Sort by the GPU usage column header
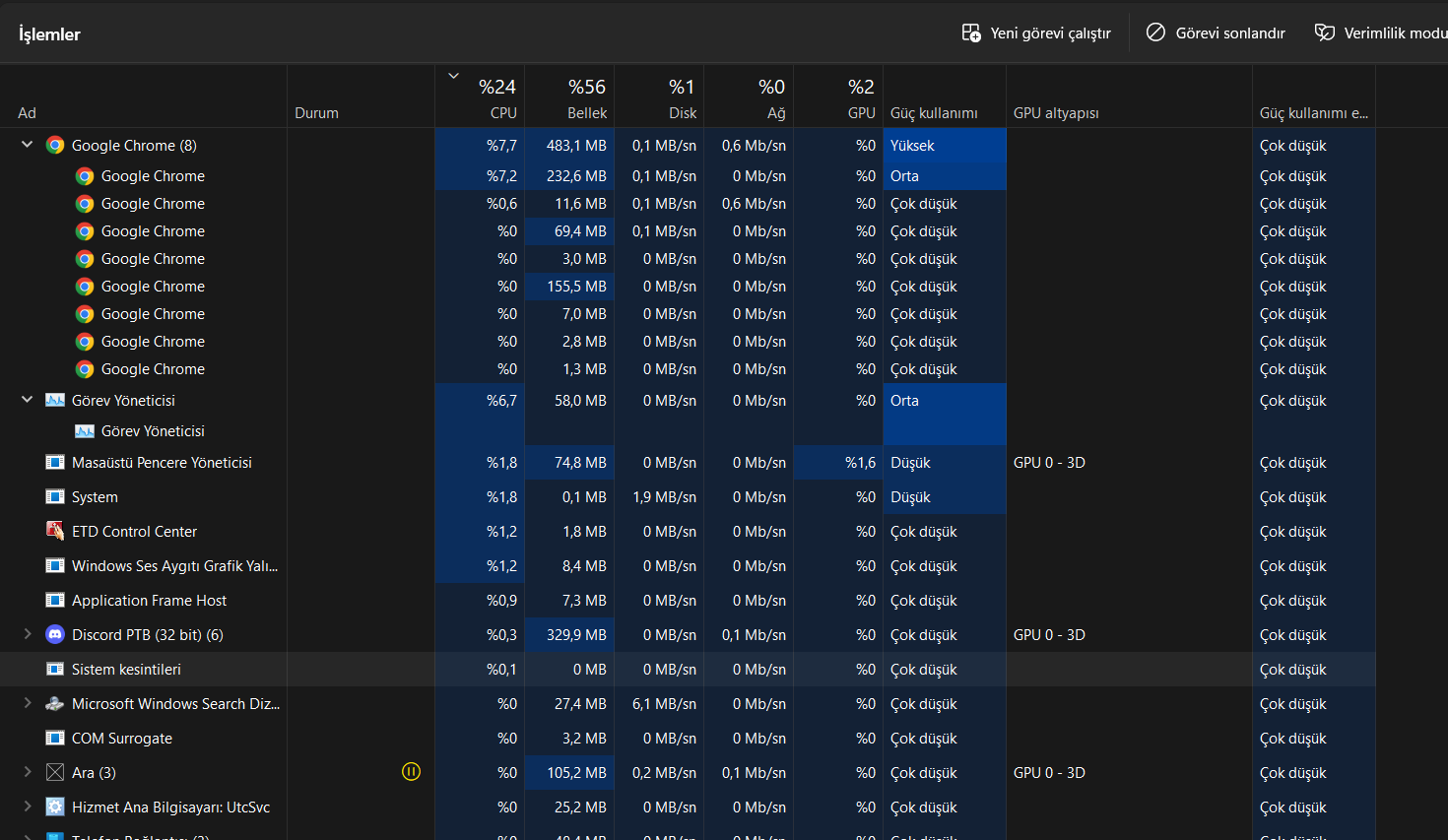Viewport: 1448px width, 840px height. click(838, 97)
